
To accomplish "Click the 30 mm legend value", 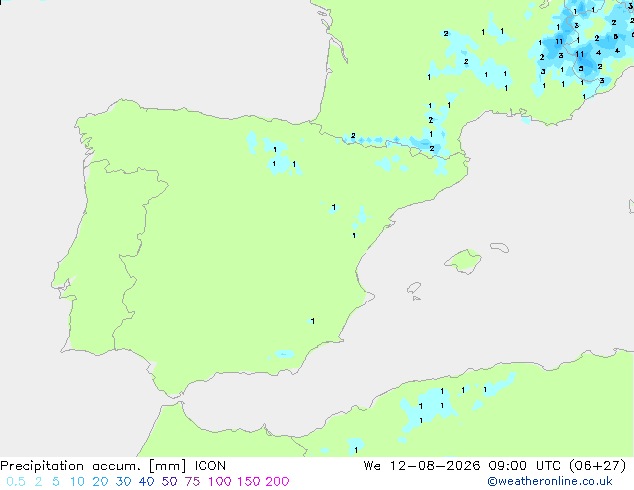I will [123, 482].
